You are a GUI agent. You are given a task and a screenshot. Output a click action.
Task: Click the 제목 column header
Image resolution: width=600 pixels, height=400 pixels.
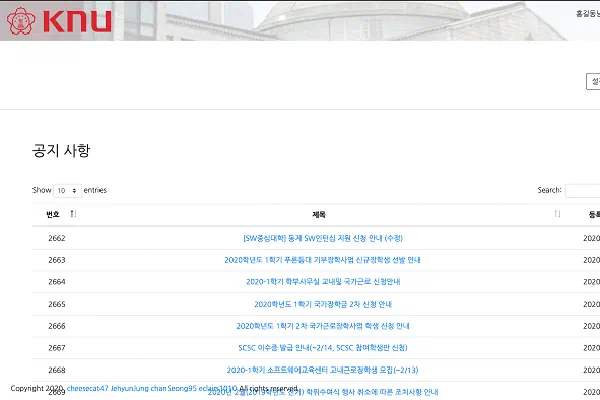(x=319, y=214)
